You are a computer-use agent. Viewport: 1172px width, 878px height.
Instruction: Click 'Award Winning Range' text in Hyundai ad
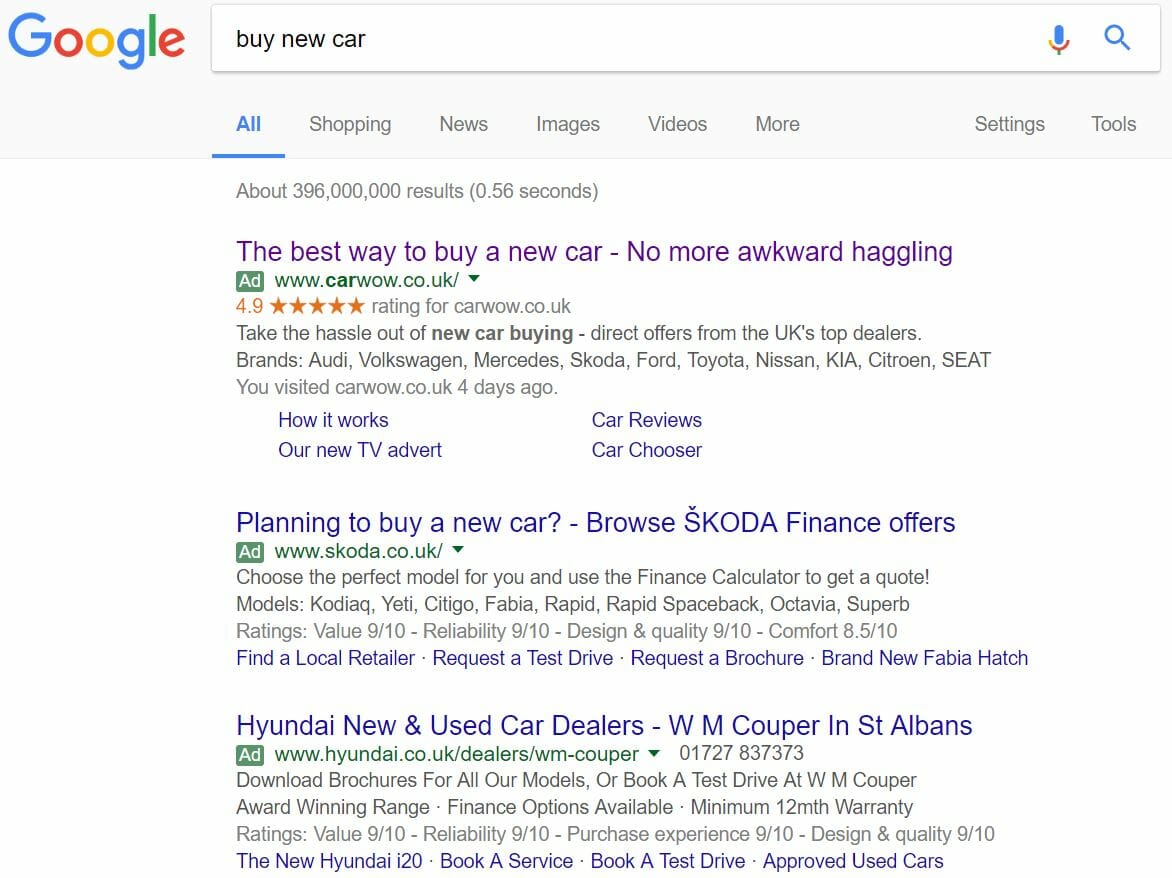(x=333, y=808)
